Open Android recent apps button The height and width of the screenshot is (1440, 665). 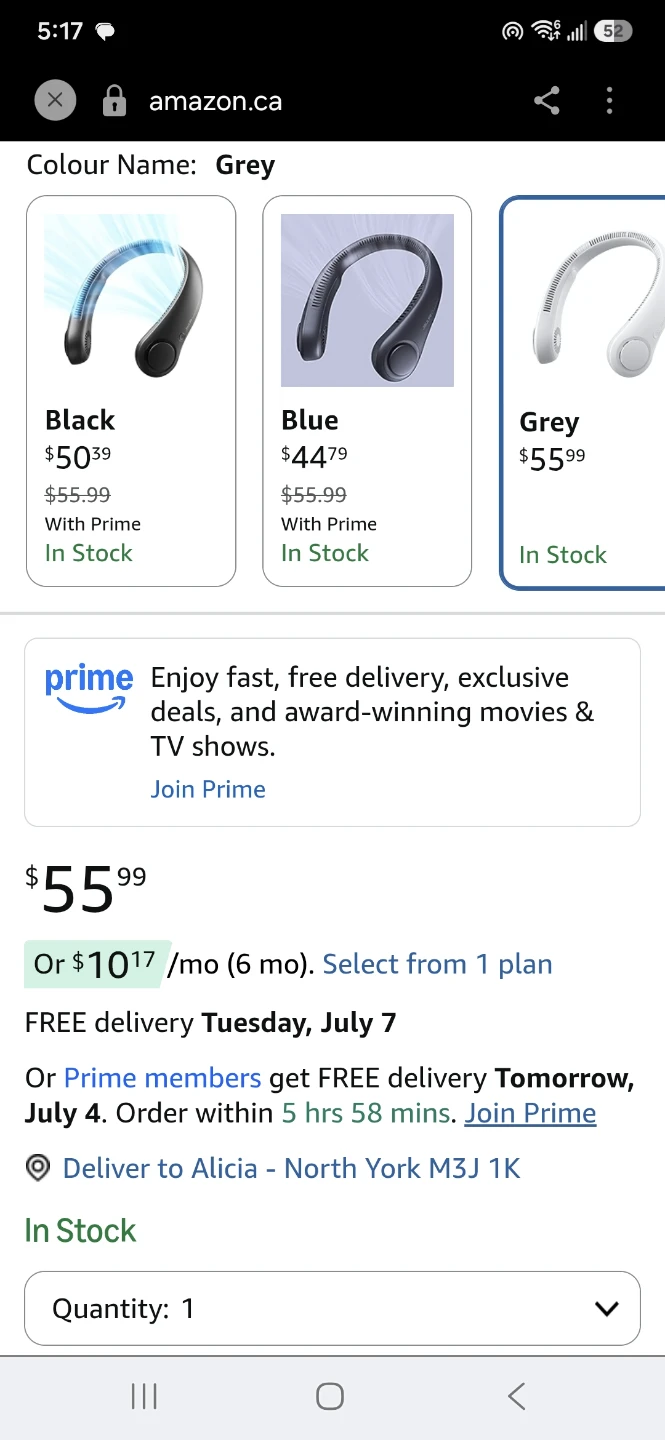pos(145,1396)
